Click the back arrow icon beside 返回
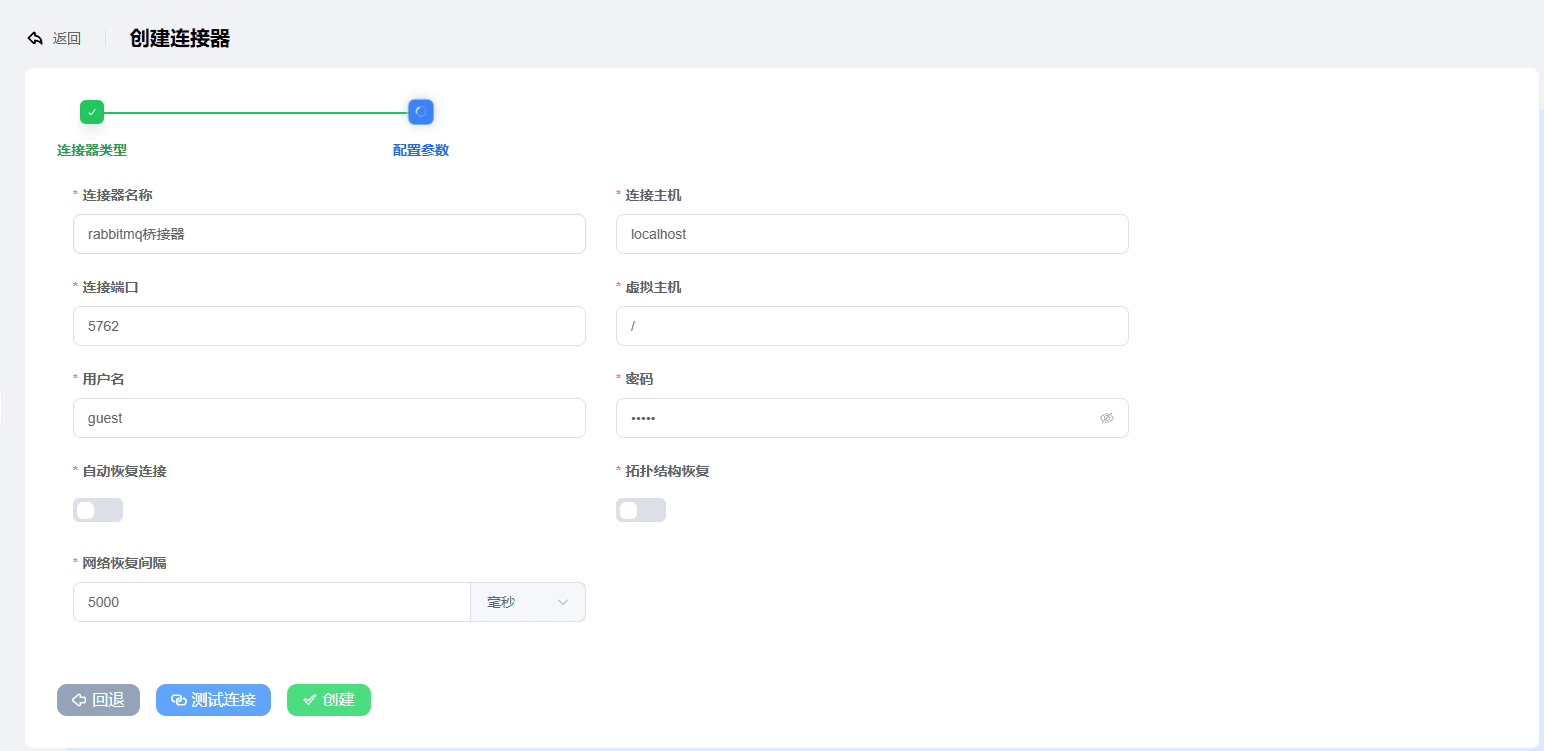The height and width of the screenshot is (751, 1544). click(35, 38)
